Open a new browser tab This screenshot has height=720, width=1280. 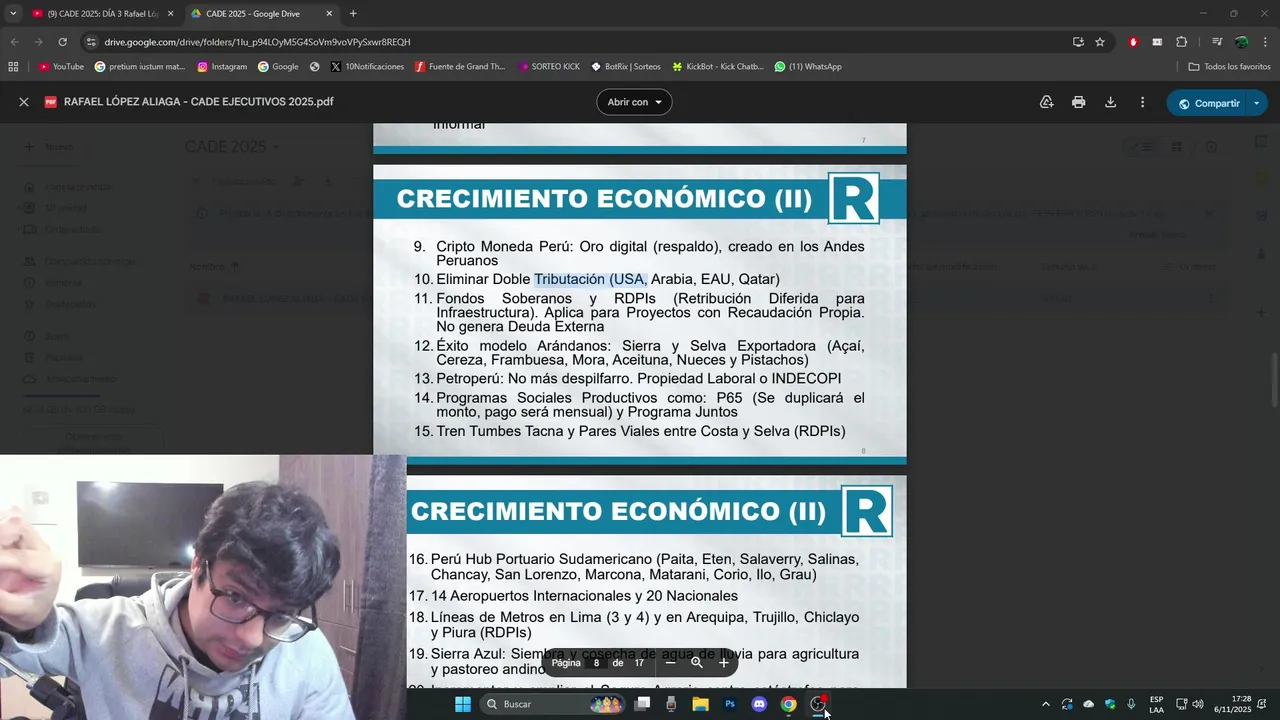[353, 13]
